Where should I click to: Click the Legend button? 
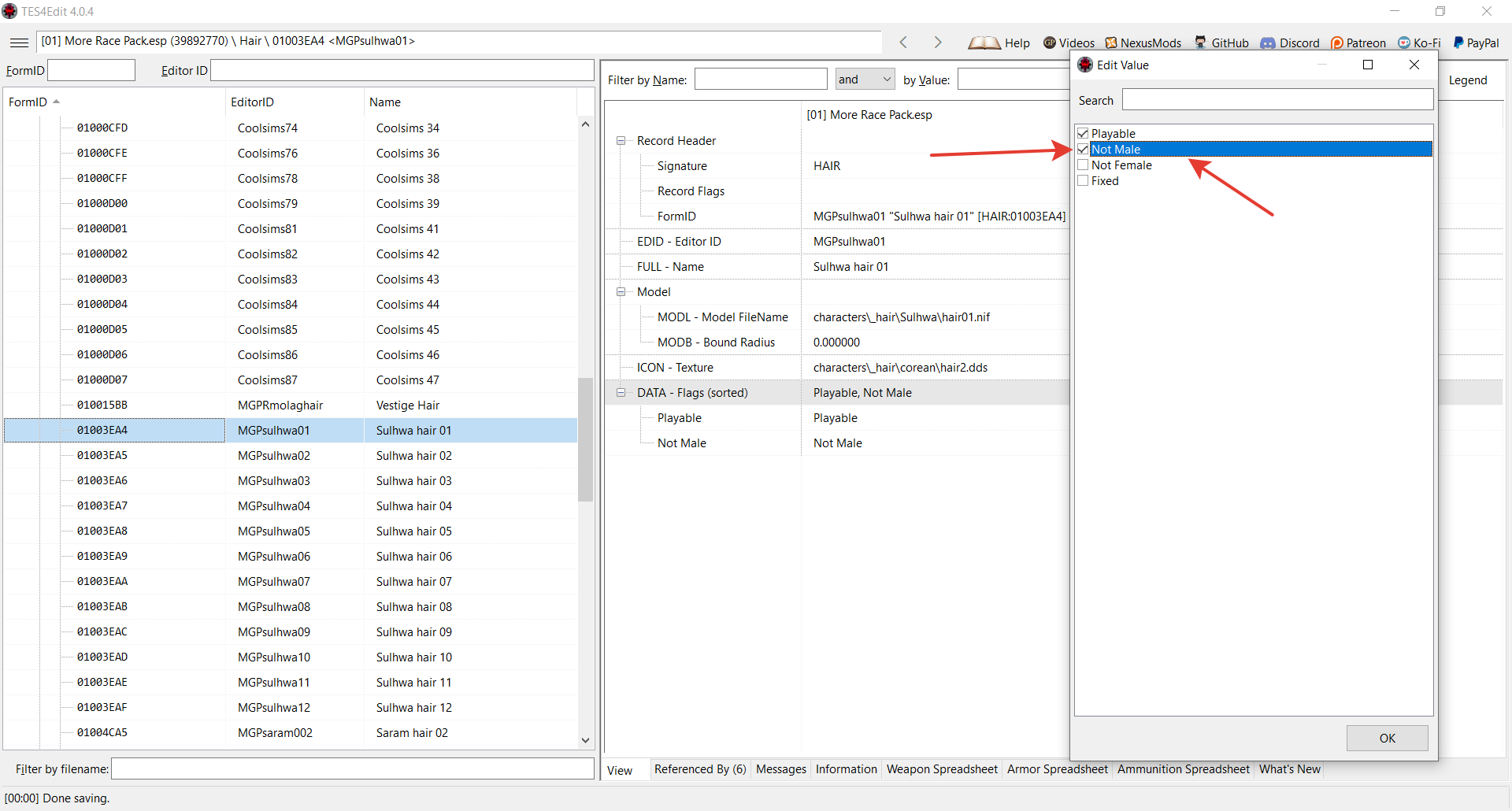pyautogui.click(x=1468, y=80)
